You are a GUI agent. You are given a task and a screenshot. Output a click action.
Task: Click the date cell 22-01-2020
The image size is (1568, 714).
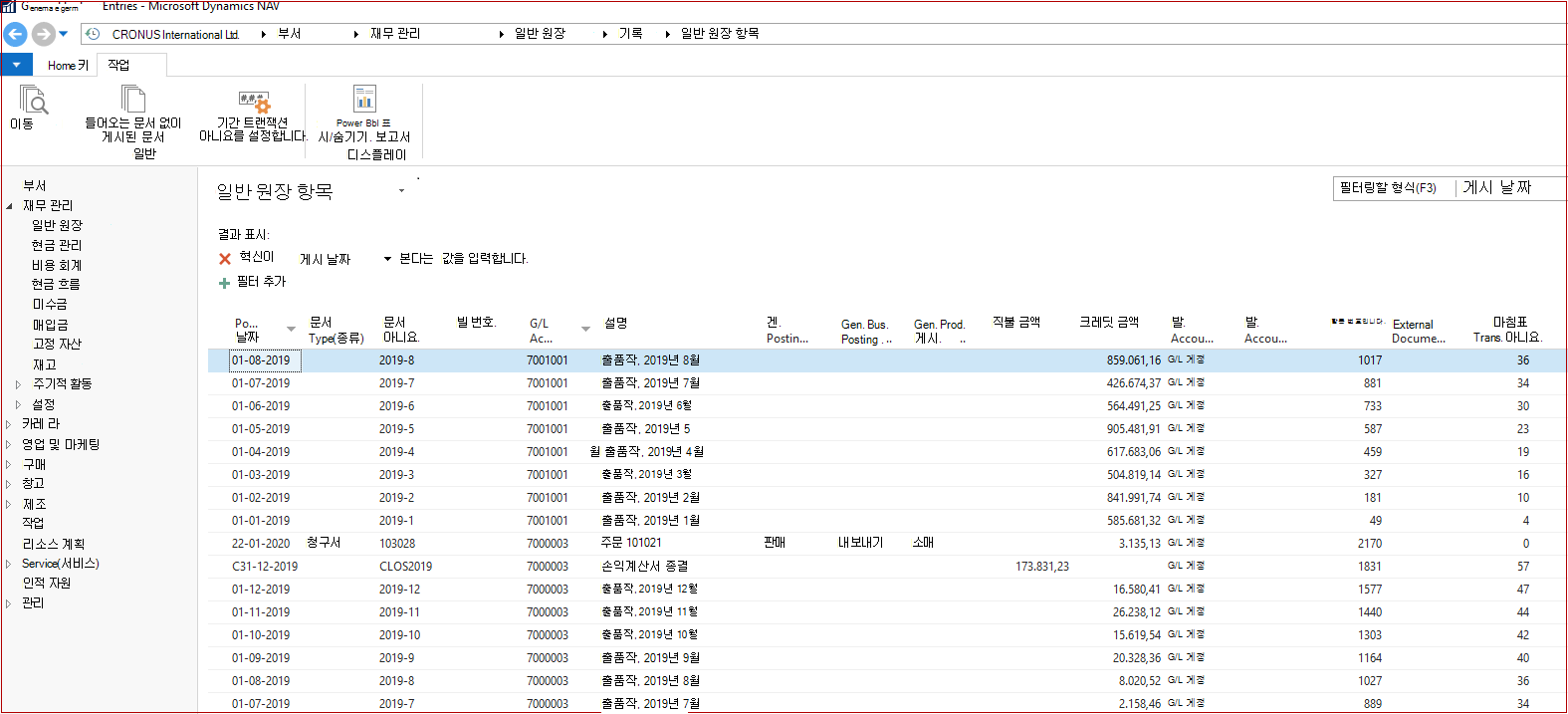[261, 544]
